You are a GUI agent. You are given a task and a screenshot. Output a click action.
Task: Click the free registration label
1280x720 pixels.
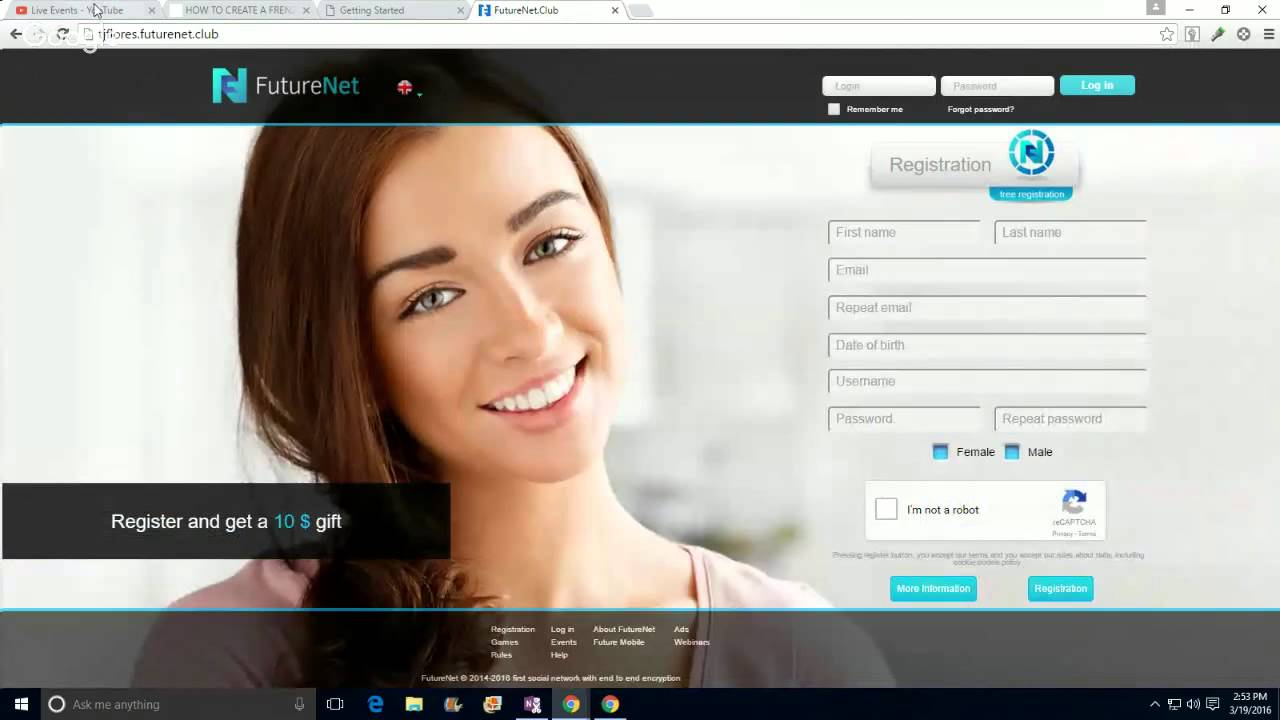tap(1031, 194)
